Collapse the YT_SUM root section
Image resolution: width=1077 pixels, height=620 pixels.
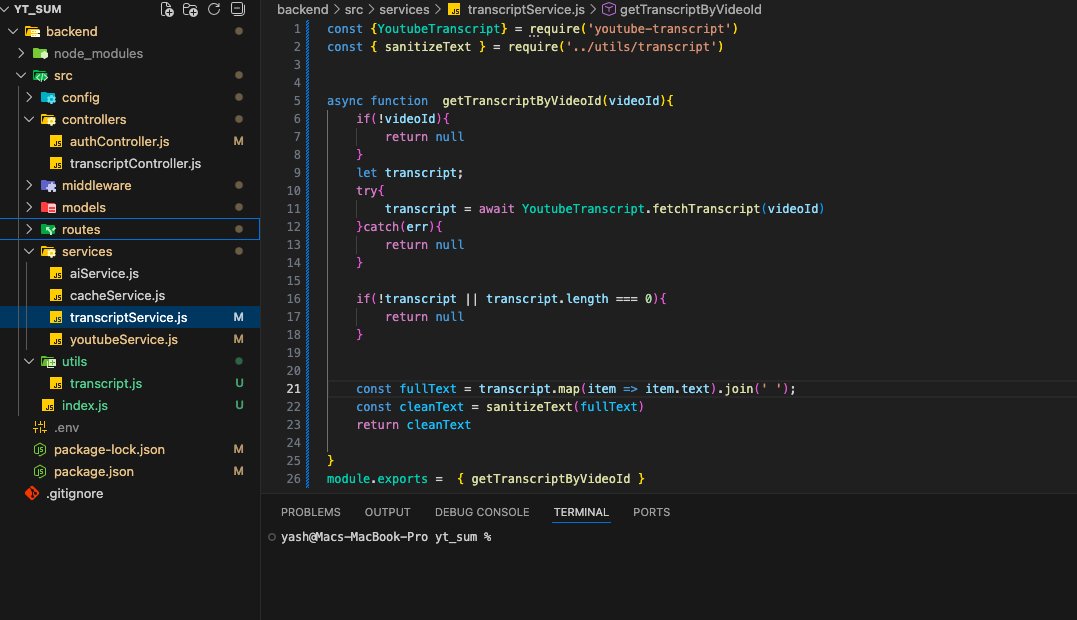5,9
